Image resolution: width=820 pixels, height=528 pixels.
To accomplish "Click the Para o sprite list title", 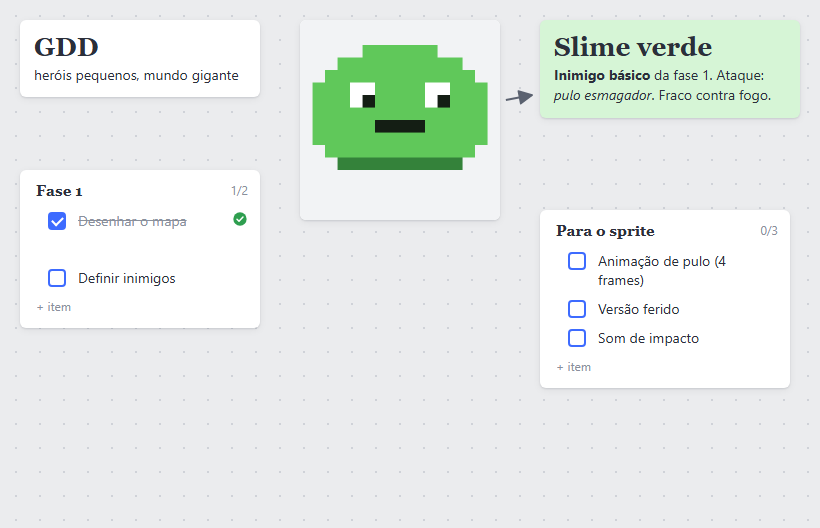I will [605, 231].
